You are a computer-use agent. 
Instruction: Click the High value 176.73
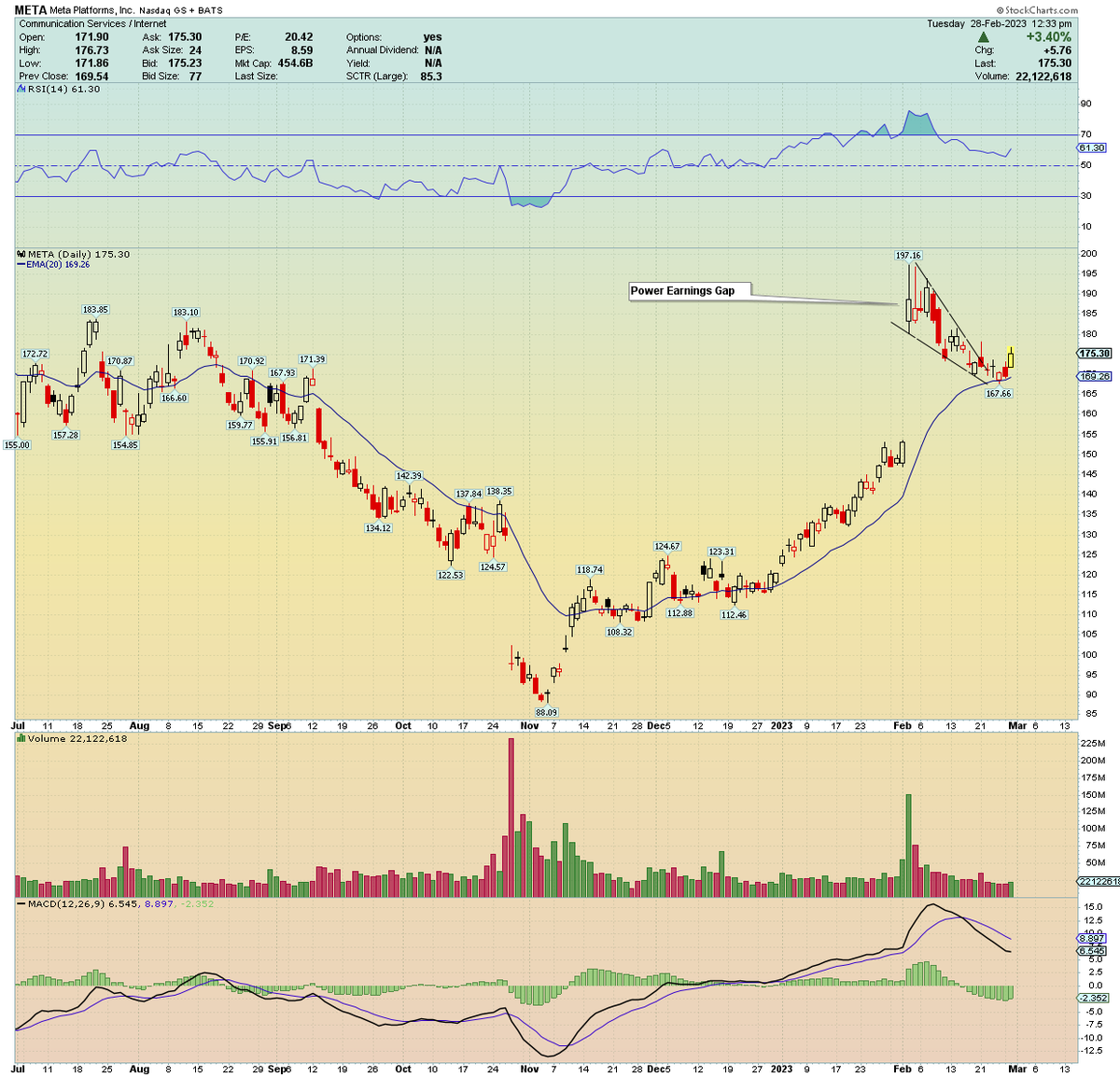[x=91, y=50]
